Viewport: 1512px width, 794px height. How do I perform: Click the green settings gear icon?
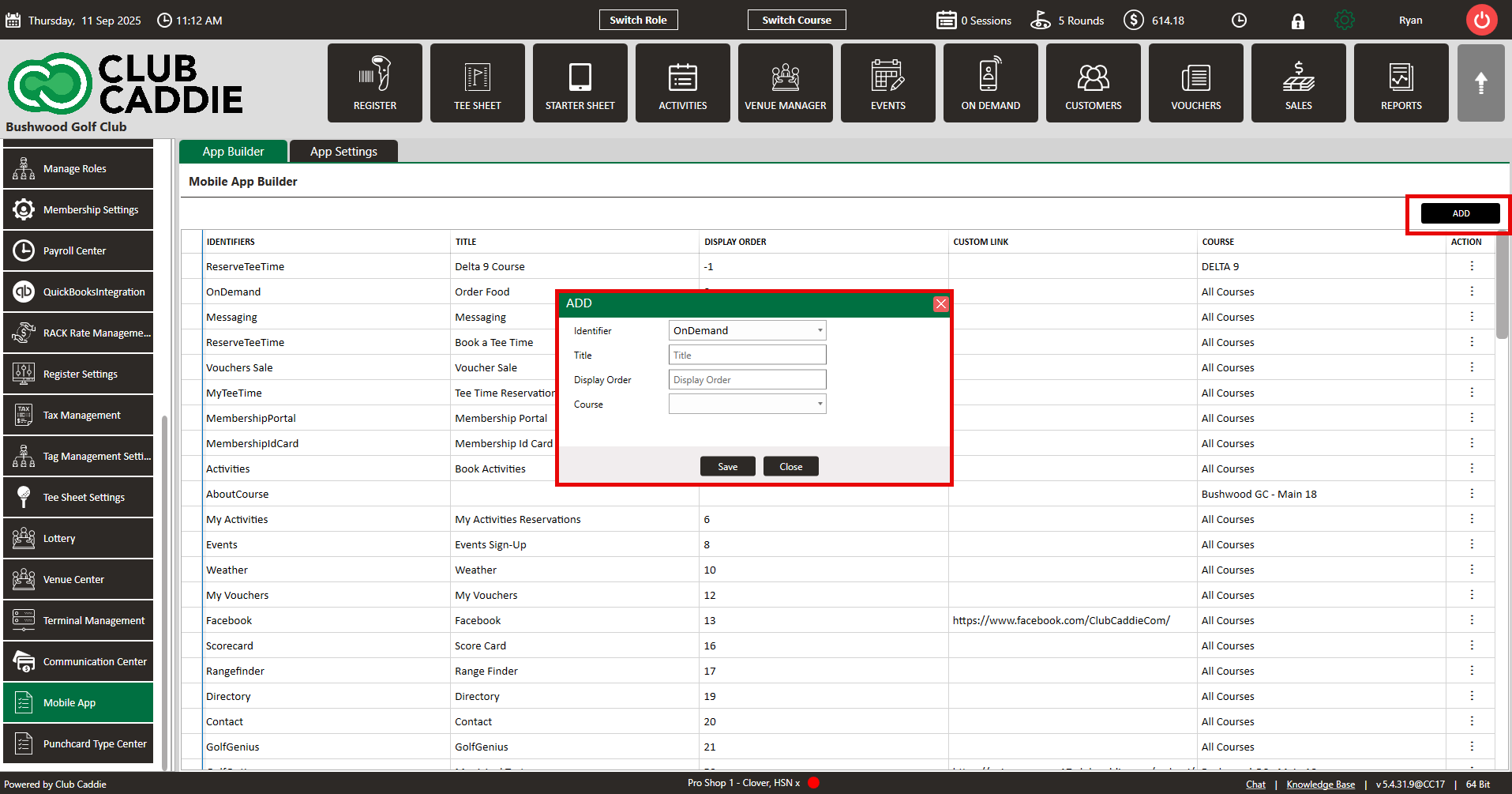[1344, 21]
